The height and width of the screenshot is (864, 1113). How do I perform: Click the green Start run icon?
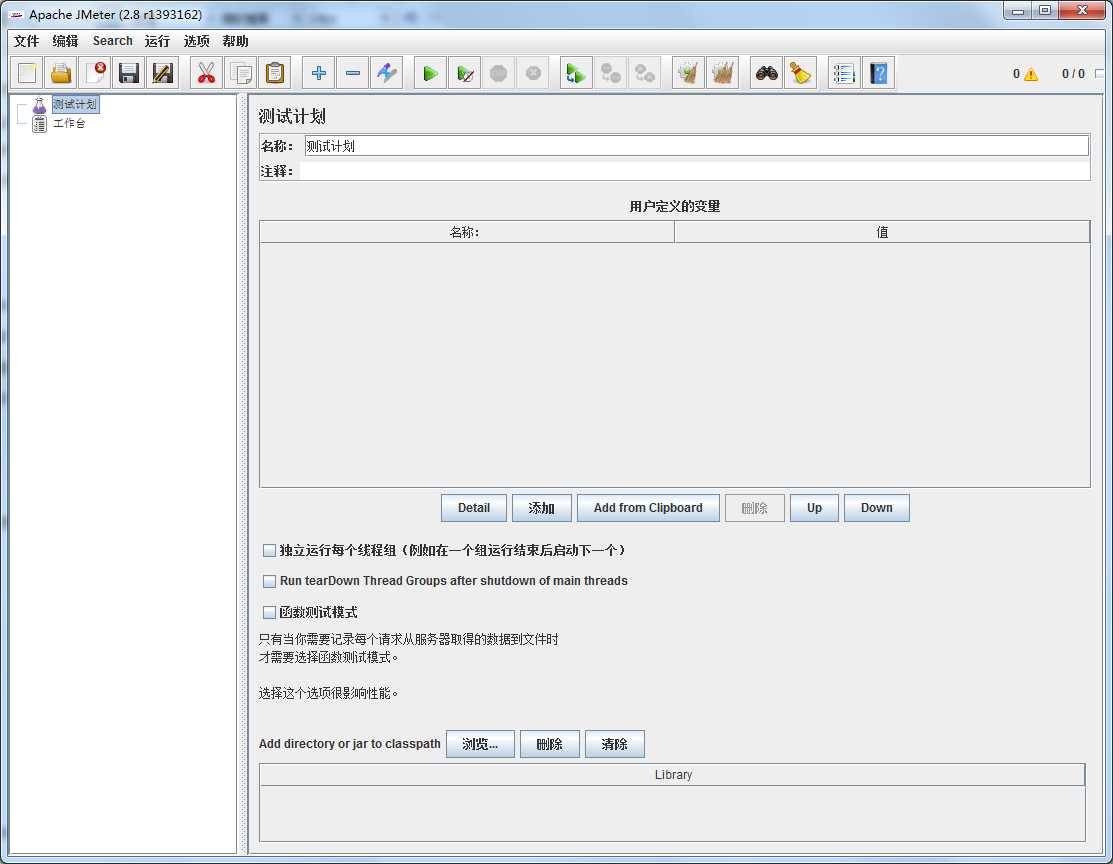(429, 73)
